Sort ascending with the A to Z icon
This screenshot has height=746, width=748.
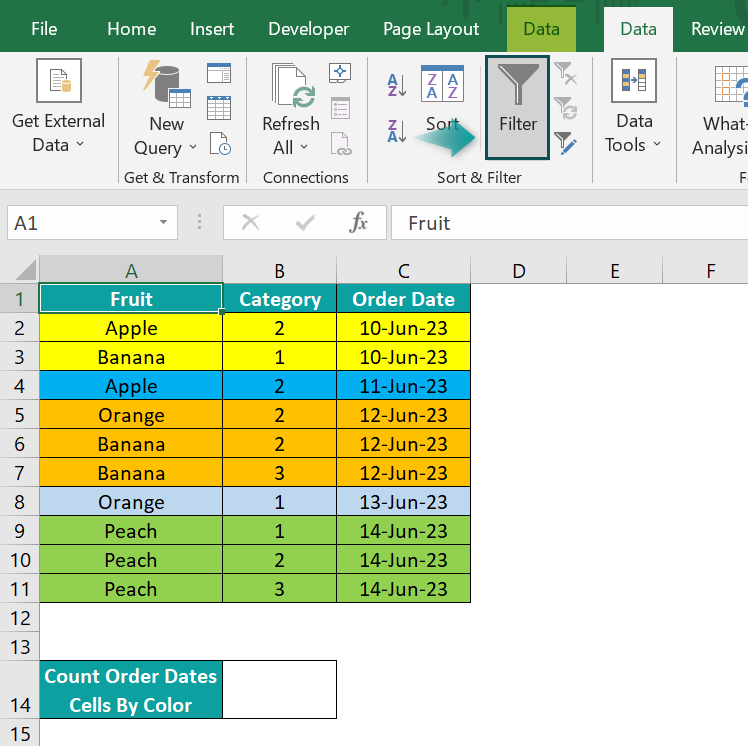tap(396, 85)
